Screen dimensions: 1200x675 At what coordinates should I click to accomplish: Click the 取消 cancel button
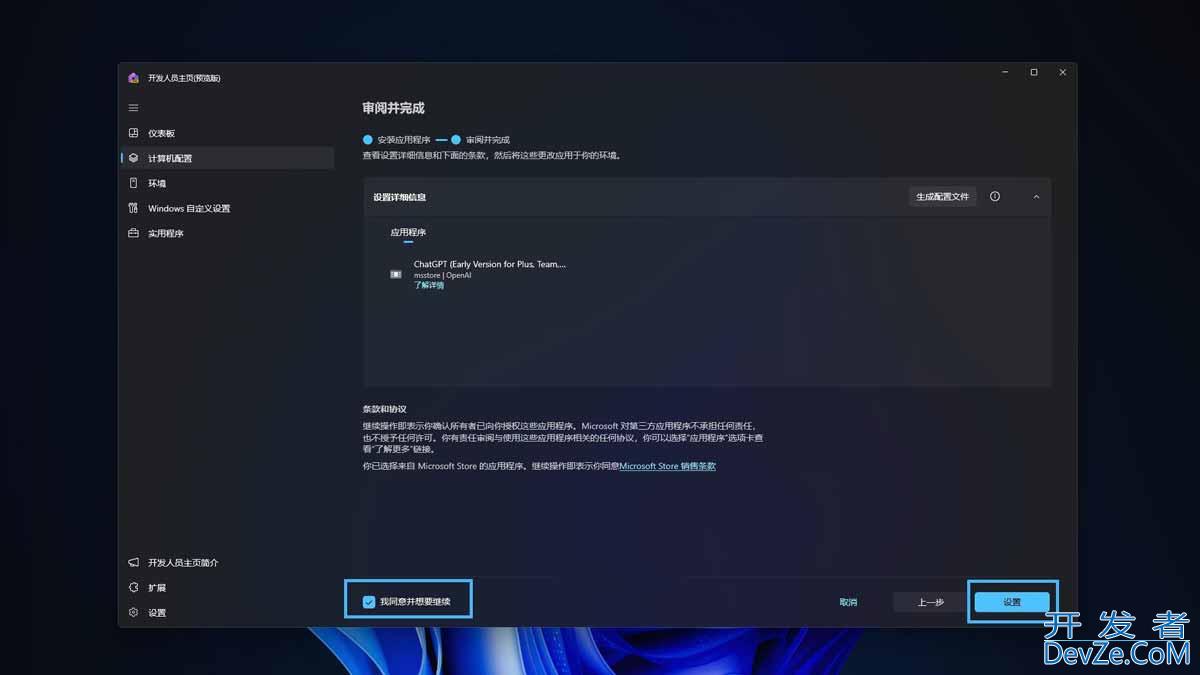tap(848, 602)
